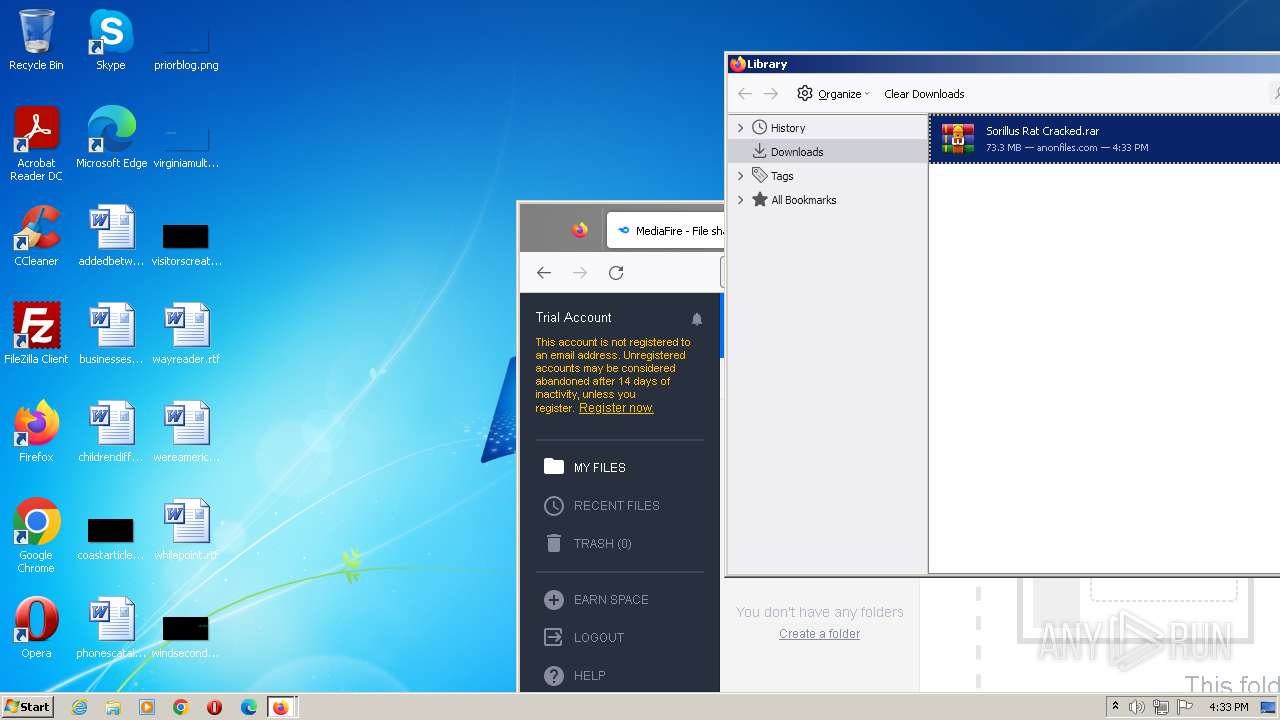Viewport: 1280px width, 720px height.
Task: Open Chrome from the taskbar
Action: (x=180, y=707)
